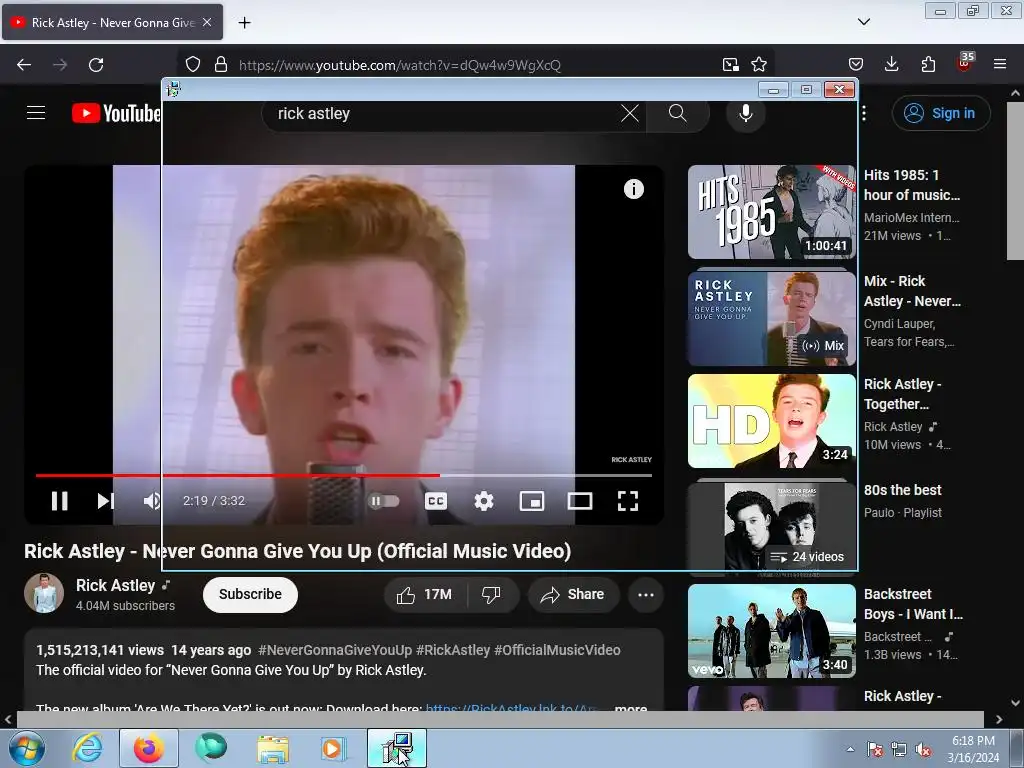Screen dimensions: 1024x768
Task: Save page to Pocket
Action: (856, 64)
